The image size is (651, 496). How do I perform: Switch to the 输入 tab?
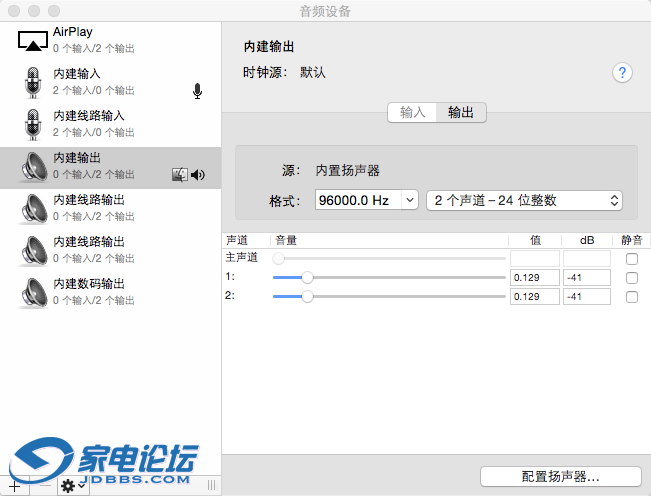point(412,112)
